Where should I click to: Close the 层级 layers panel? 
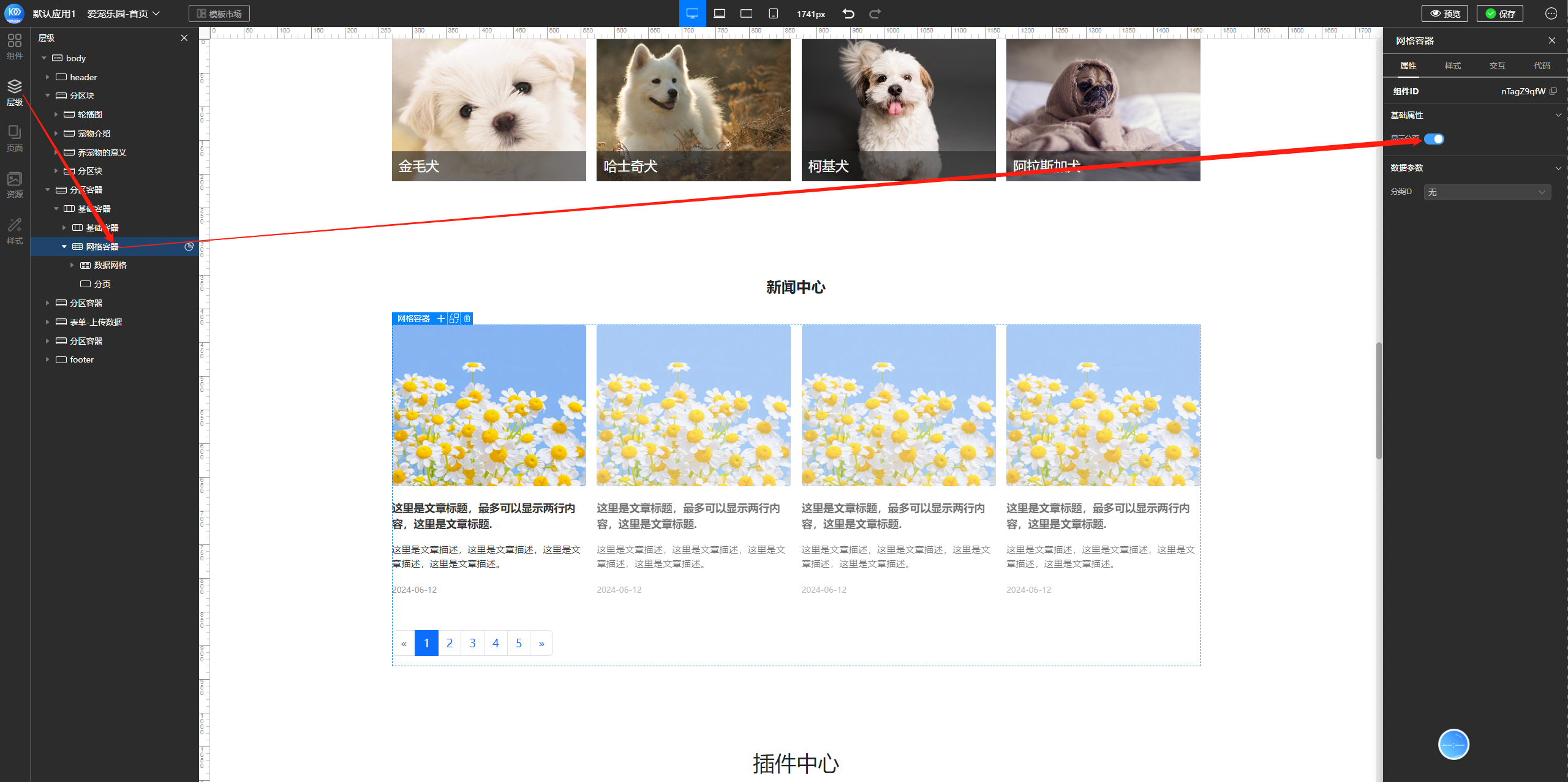[184, 38]
